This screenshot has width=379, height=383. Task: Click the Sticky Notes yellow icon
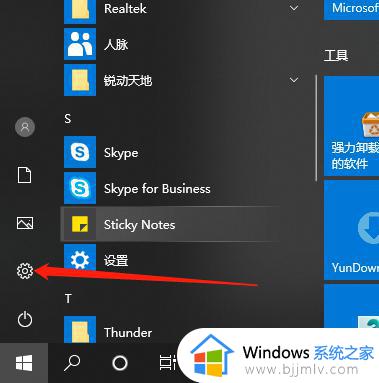80,224
